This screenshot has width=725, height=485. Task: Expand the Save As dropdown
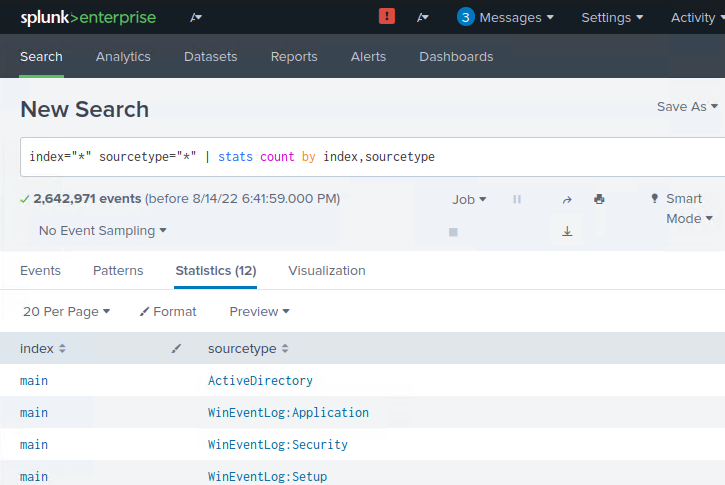tap(687, 106)
